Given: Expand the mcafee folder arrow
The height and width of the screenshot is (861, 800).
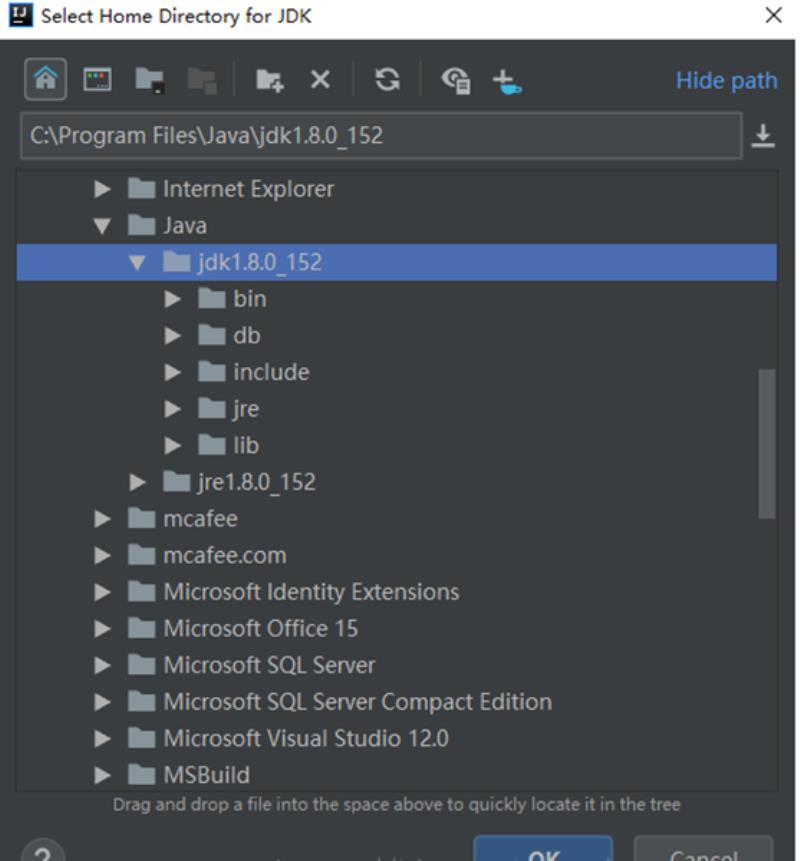Looking at the screenshot, I should click(x=102, y=519).
